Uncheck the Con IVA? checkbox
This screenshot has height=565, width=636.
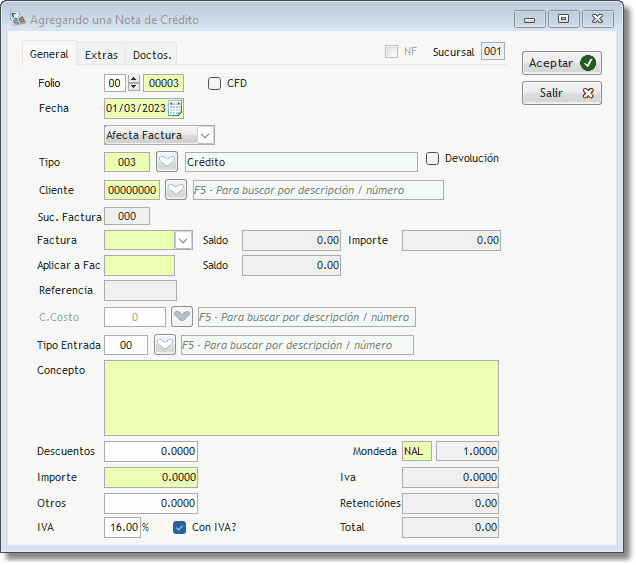click(179, 527)
